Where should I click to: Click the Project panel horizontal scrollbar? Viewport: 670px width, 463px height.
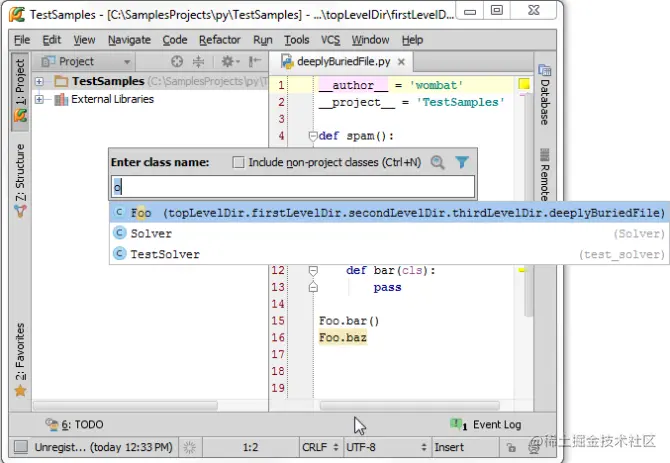[126, 405]
